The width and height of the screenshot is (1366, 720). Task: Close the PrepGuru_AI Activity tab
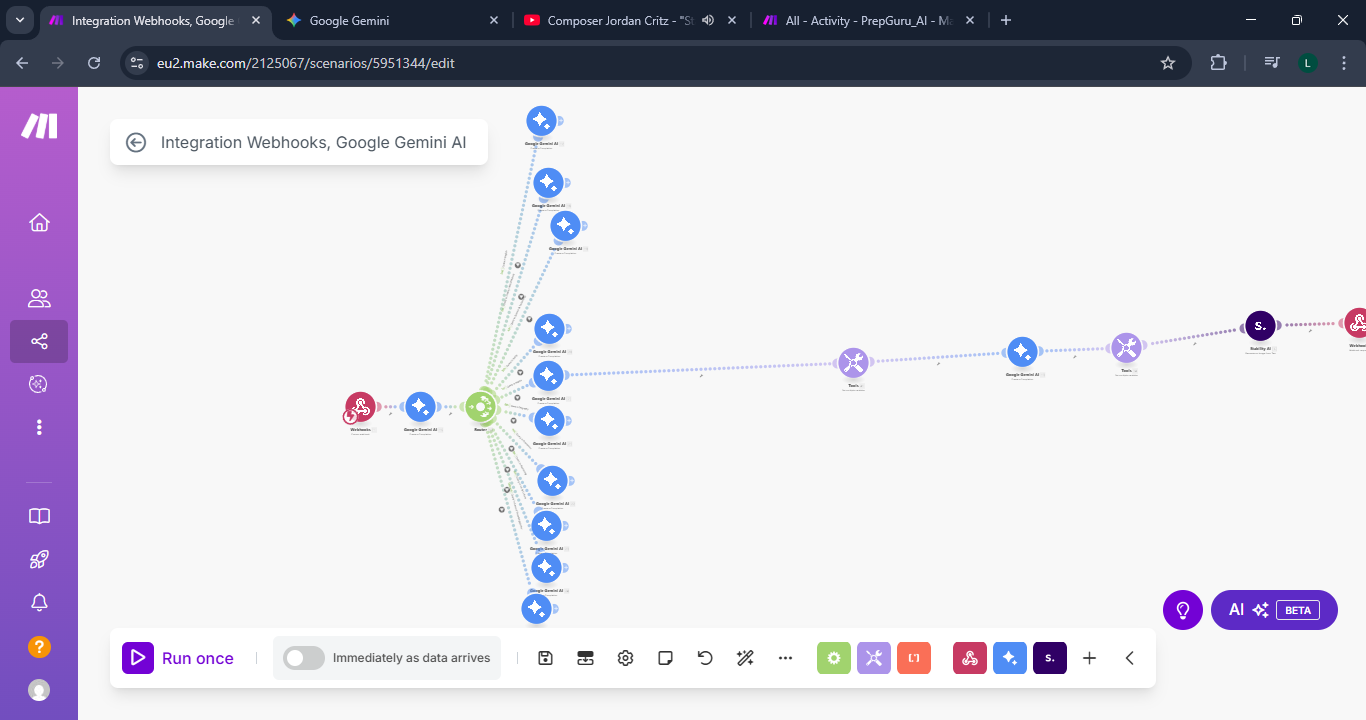971,20
